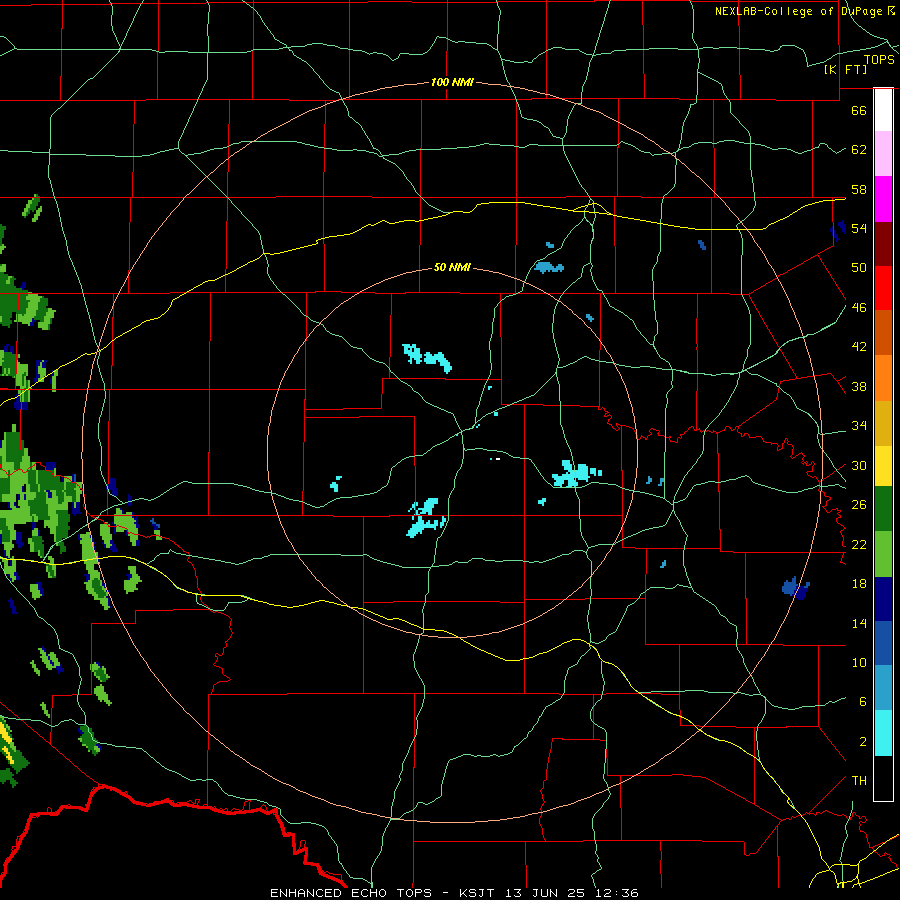The height and width of the screenshot is (900, 900).
Task: Click the 46 legend value
Action: click(859, 307)
